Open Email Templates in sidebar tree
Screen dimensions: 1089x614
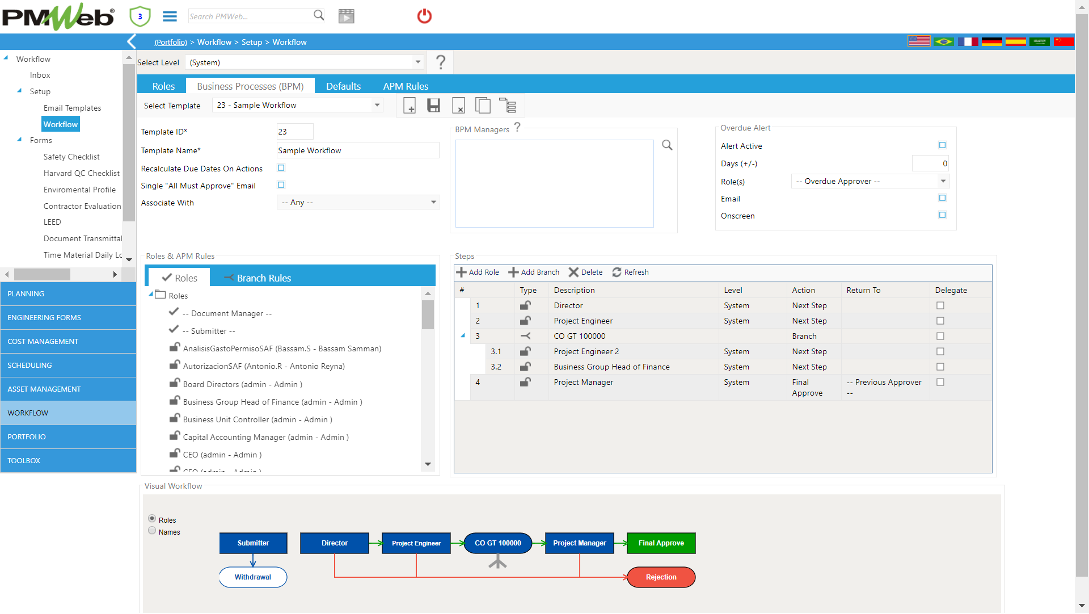coord(72,108)
